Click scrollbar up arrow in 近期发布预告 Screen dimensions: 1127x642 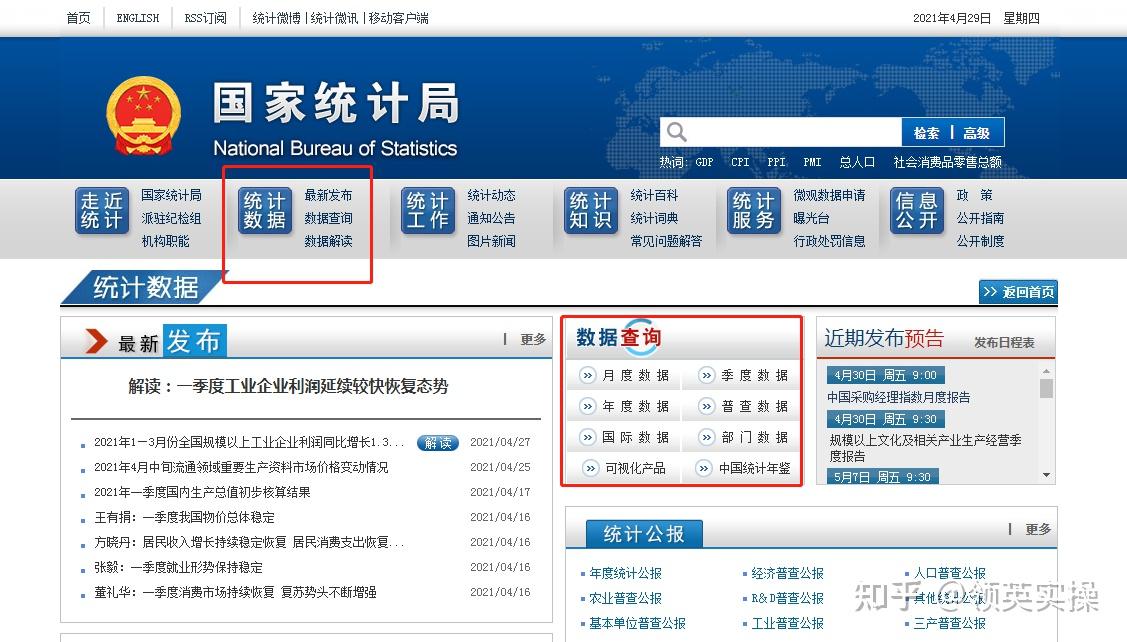click(x=1046, y=370)
